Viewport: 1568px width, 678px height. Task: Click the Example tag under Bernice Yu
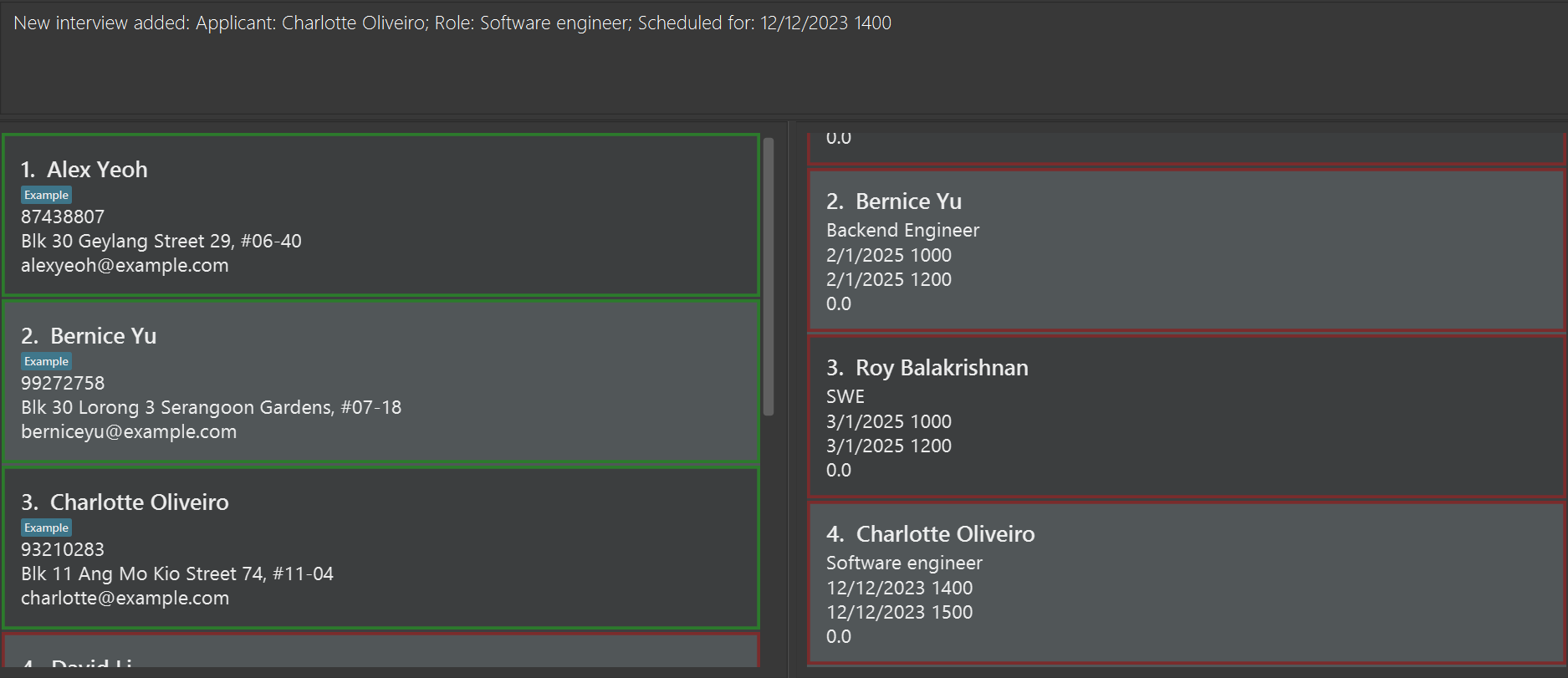click(x=46, y=361)
